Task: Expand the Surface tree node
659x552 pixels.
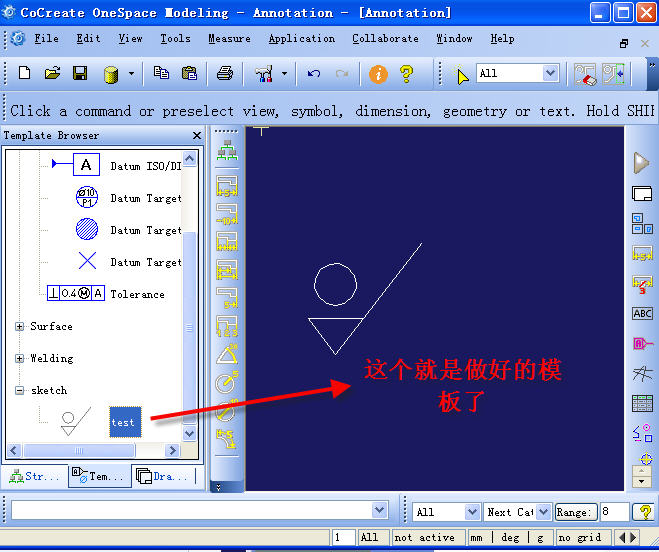Action: point(19,326)
